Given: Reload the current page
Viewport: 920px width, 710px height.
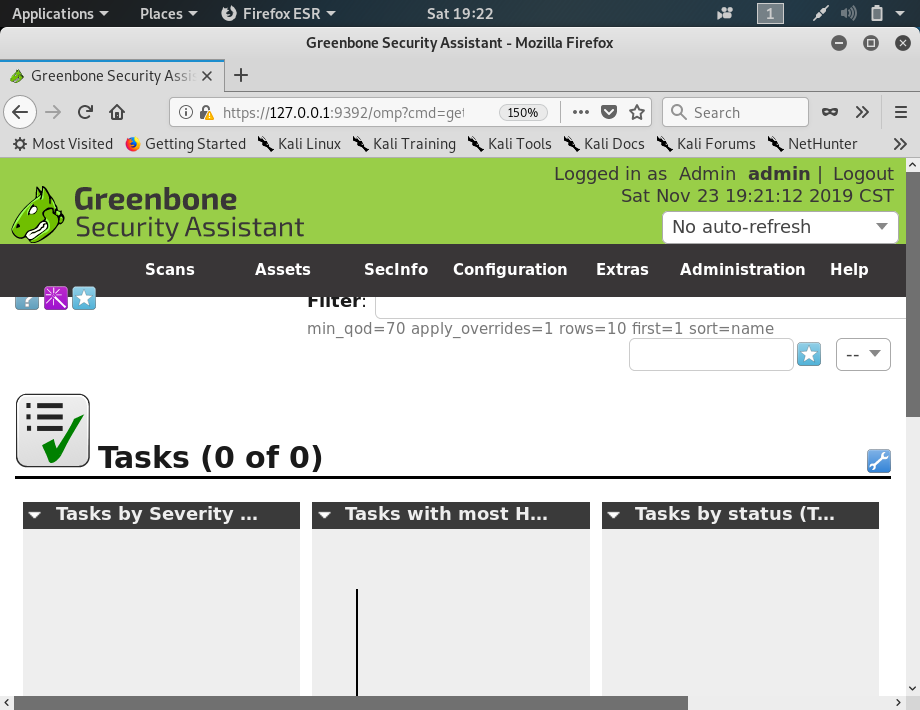Looking at the screenshot, I should (x=85, y=112).
